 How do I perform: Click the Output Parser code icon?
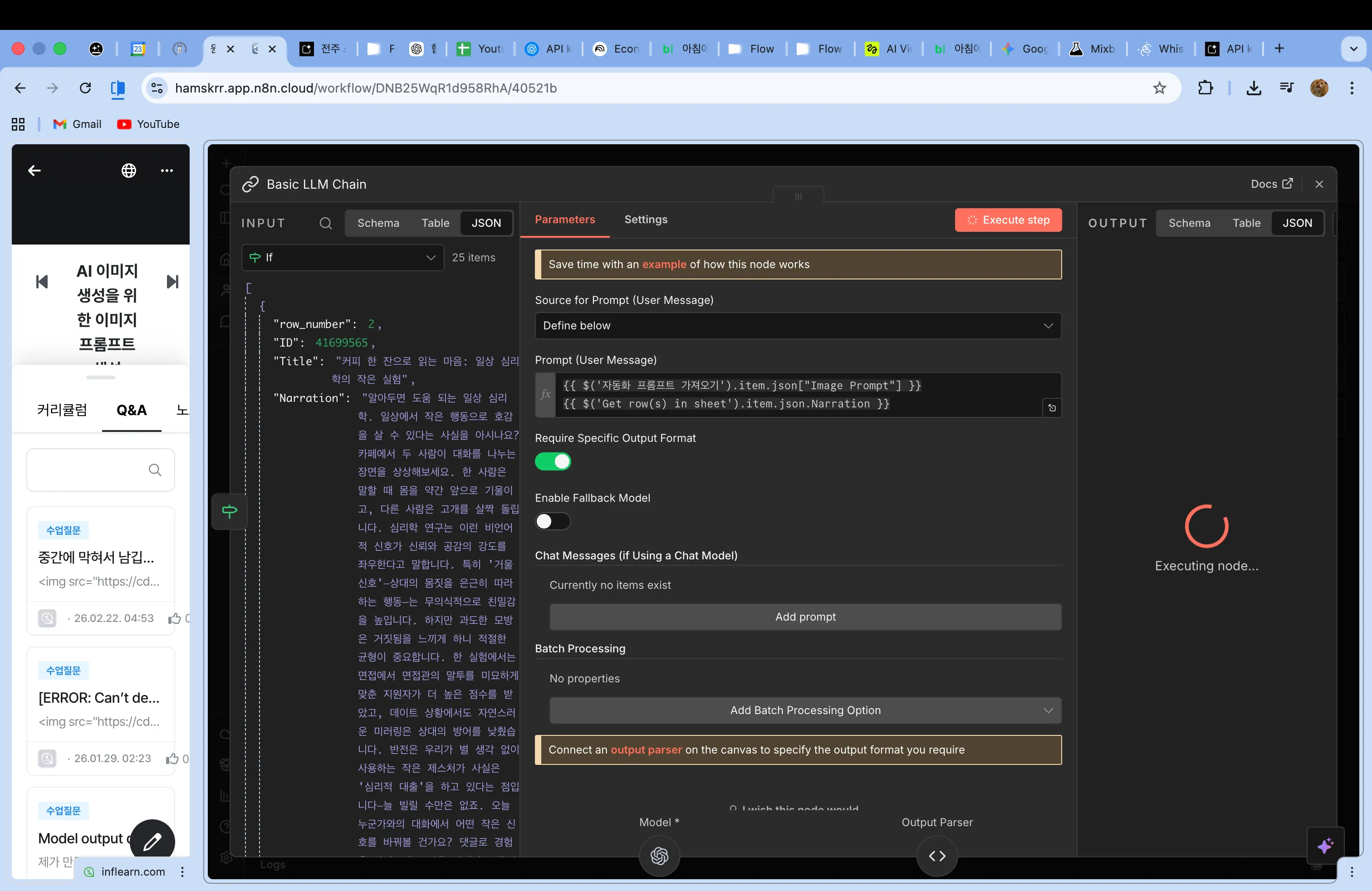coord(937,856)
